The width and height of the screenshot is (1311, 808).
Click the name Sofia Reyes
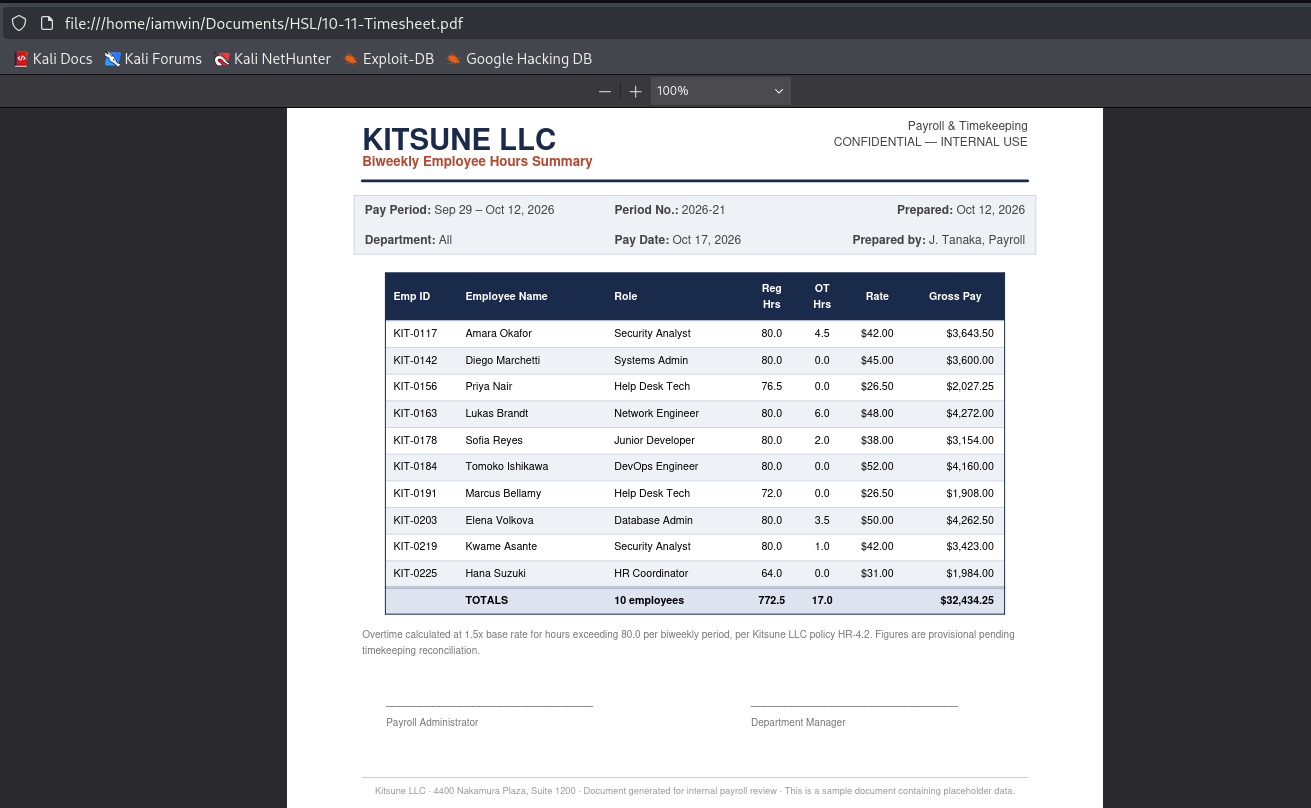(494, 440)
